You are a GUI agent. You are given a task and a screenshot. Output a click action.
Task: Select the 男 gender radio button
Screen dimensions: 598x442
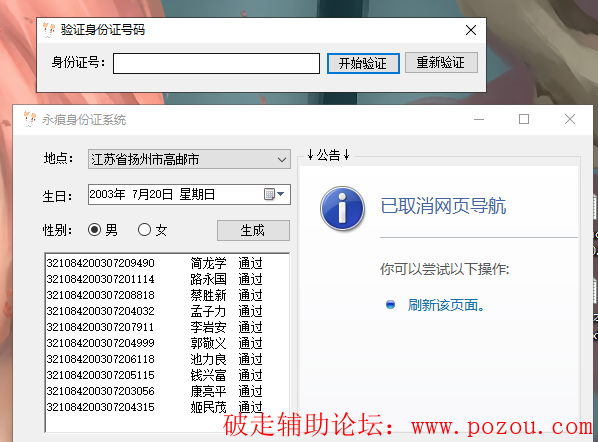click(95, 230)
